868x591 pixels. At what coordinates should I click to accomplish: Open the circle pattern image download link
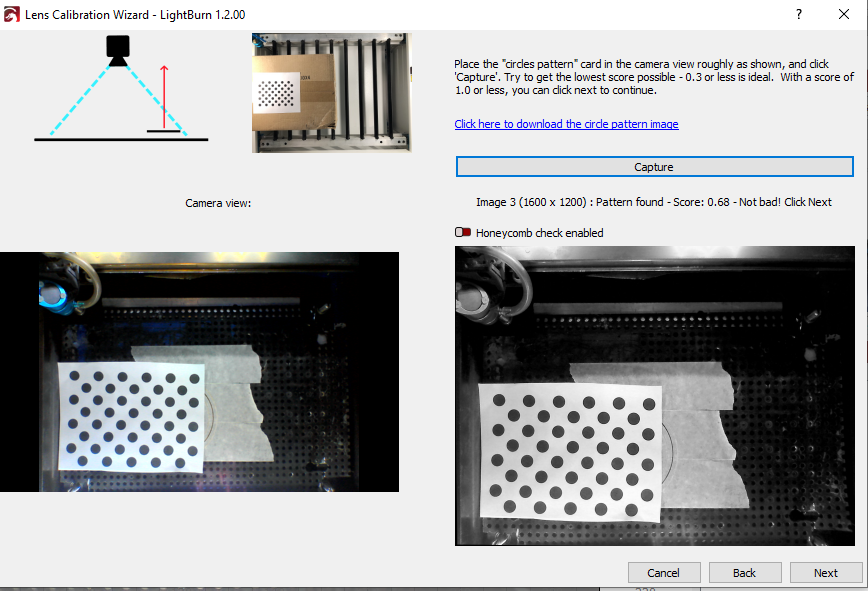point(566,124)
